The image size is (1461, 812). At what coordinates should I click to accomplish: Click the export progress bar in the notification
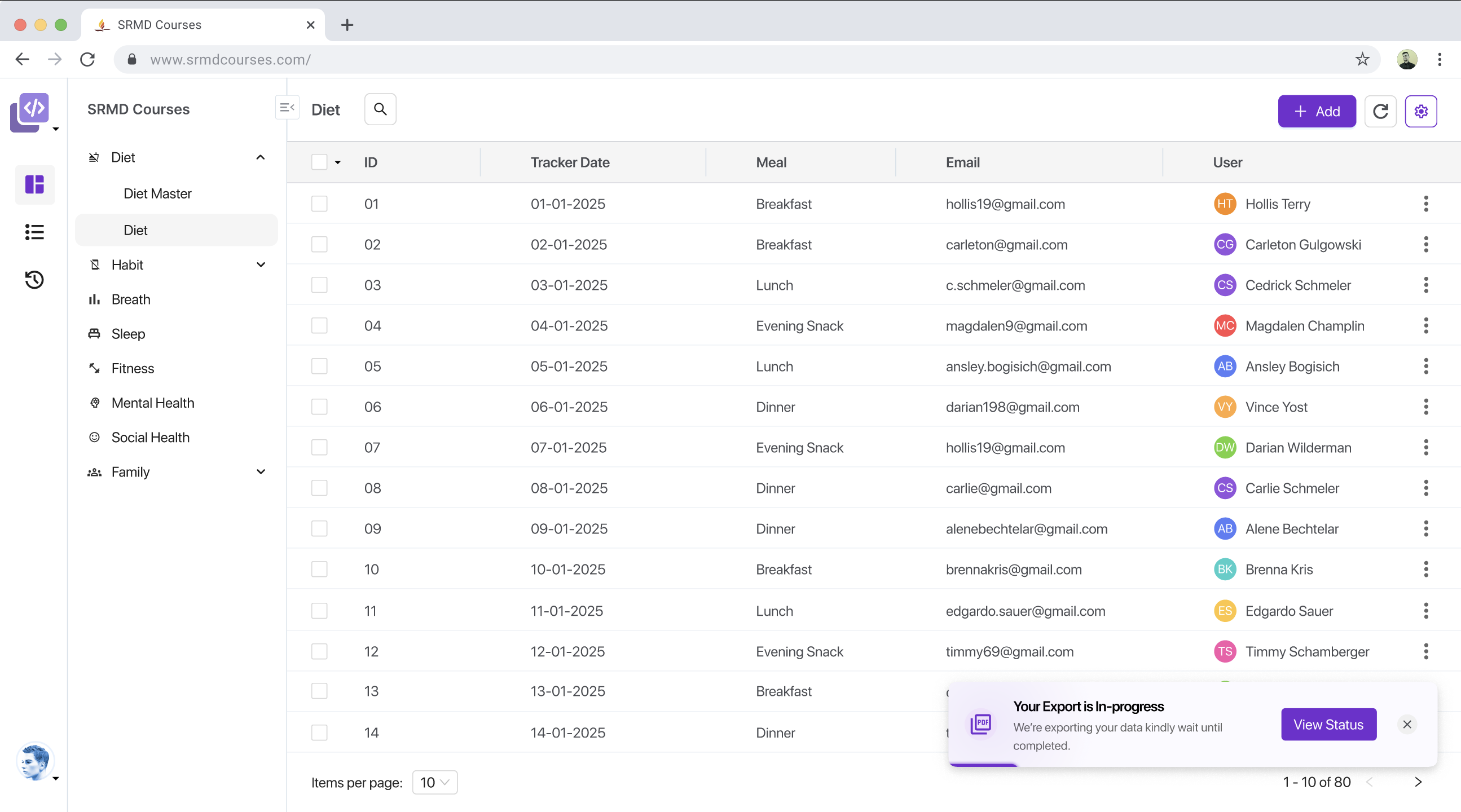point(984,765)
